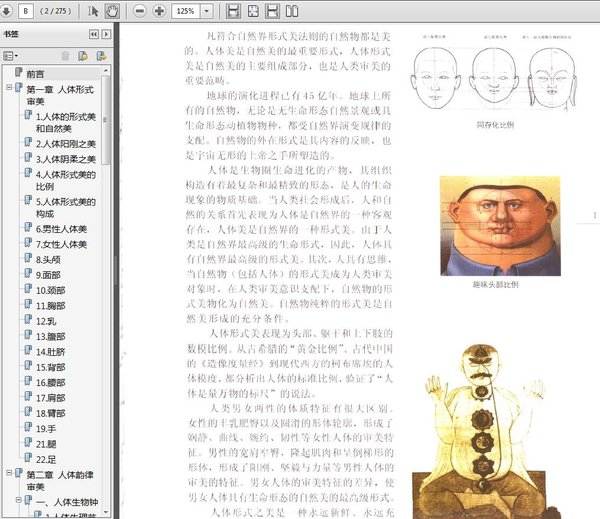Open bookmark 2.人体阳刚之美
The height and width of the screenshot is (519, 600).
65,144
